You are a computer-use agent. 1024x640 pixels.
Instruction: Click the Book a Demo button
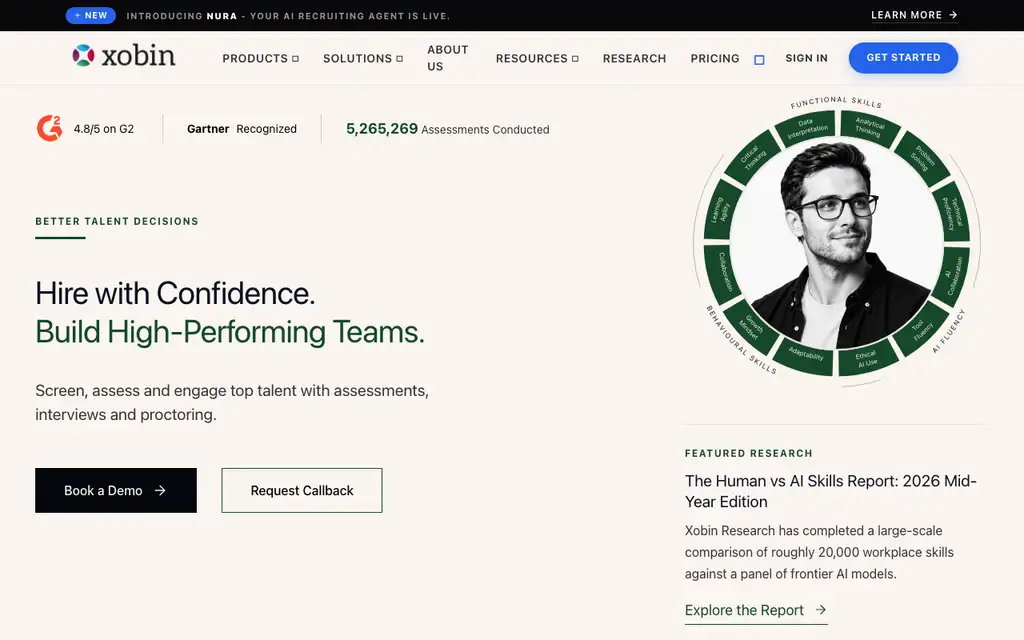tap(116, 490)
